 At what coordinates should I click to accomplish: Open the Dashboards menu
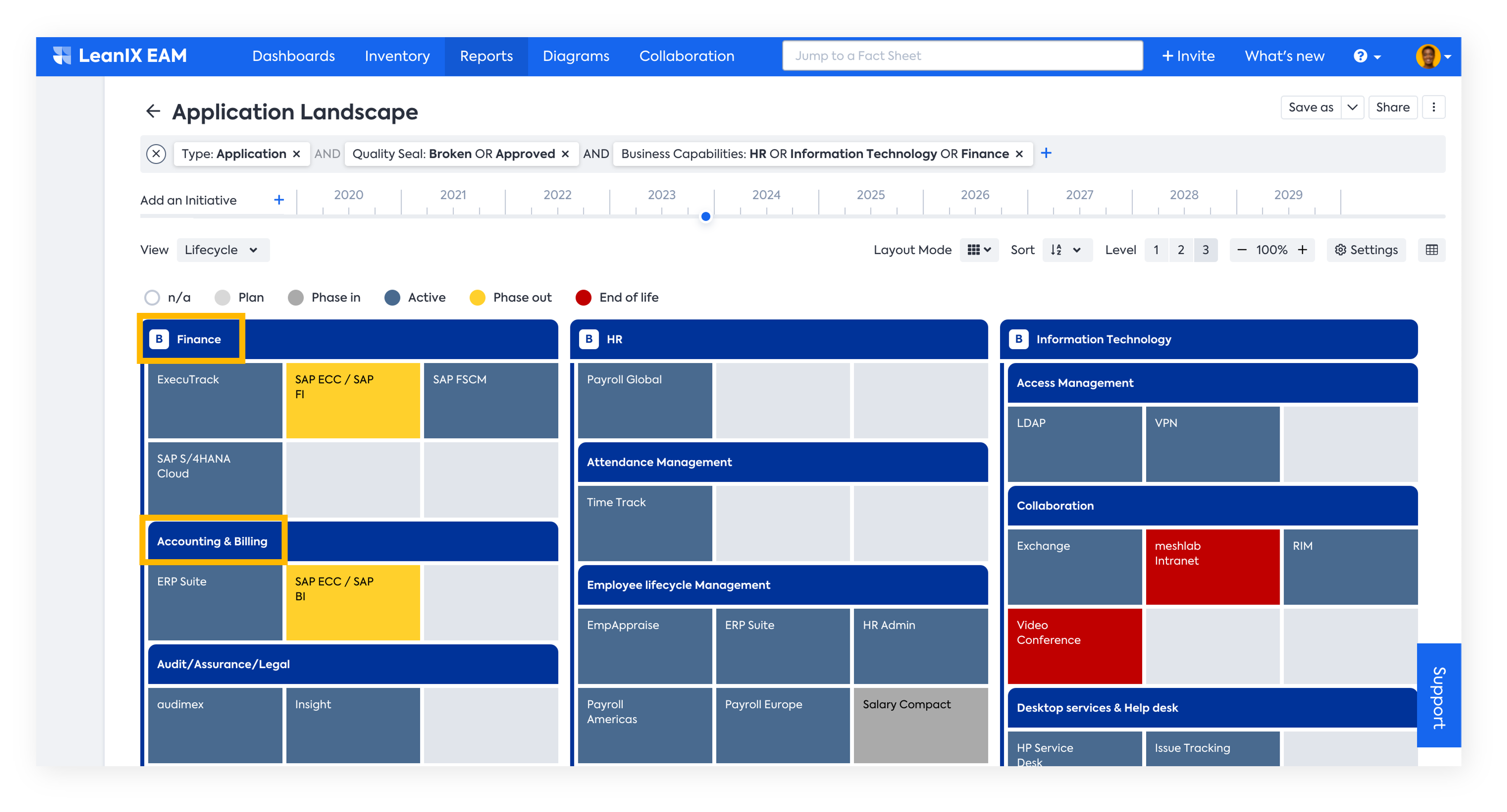(294, 56)
